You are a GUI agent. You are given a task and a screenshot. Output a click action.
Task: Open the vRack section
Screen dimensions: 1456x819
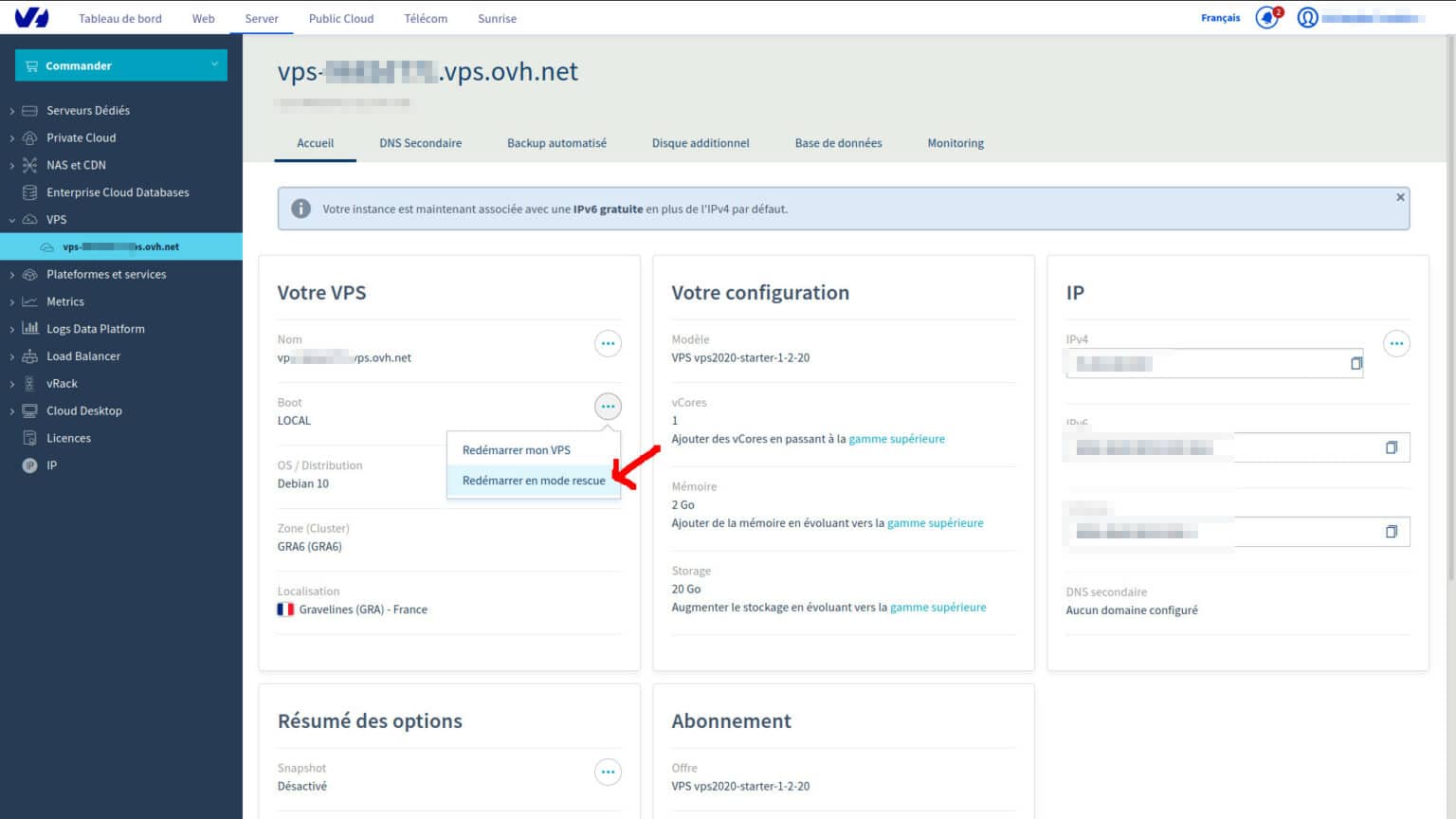tap(63, 383)
